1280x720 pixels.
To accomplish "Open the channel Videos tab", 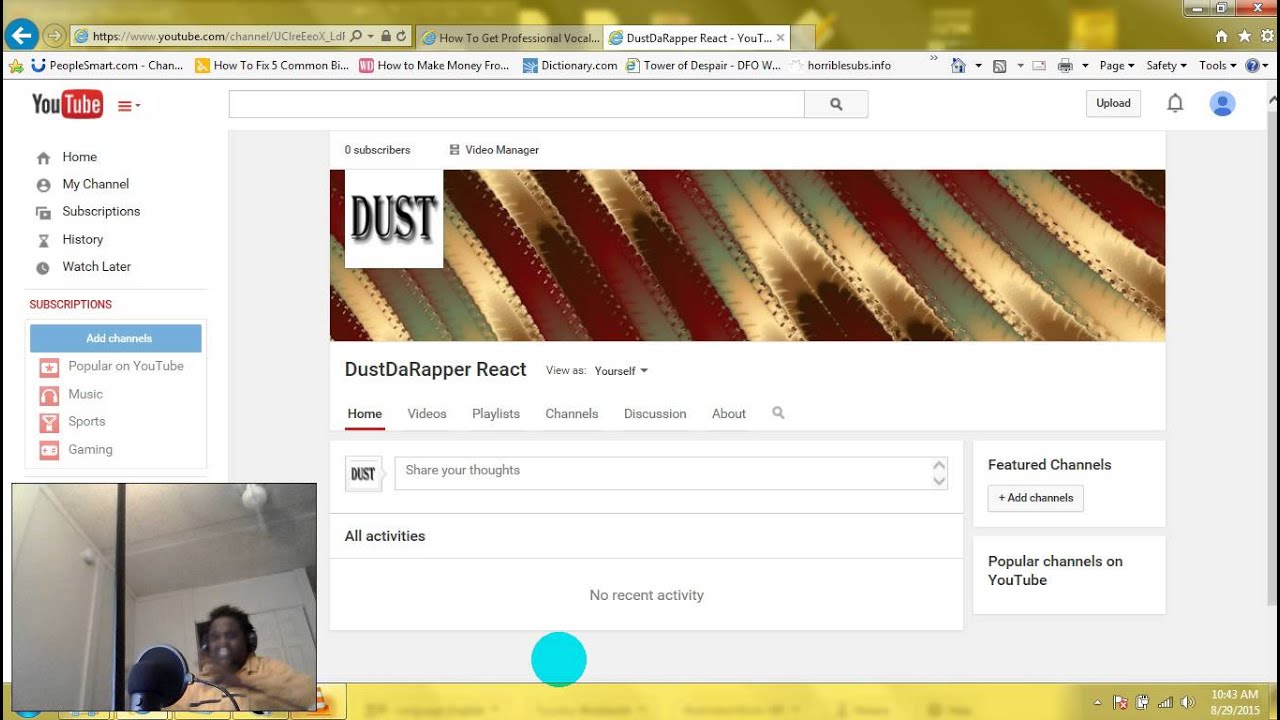I will coord(427,413).
